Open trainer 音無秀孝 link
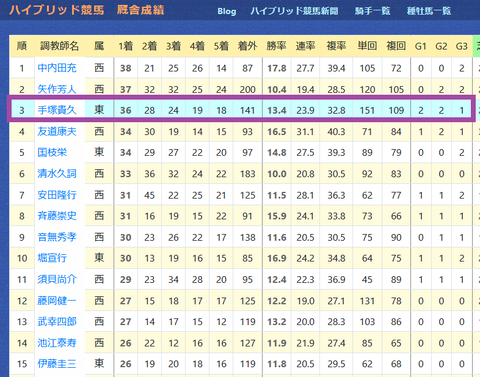Image resolution: width=480 pixels, height=377 pixels. (x=57, y=237)
